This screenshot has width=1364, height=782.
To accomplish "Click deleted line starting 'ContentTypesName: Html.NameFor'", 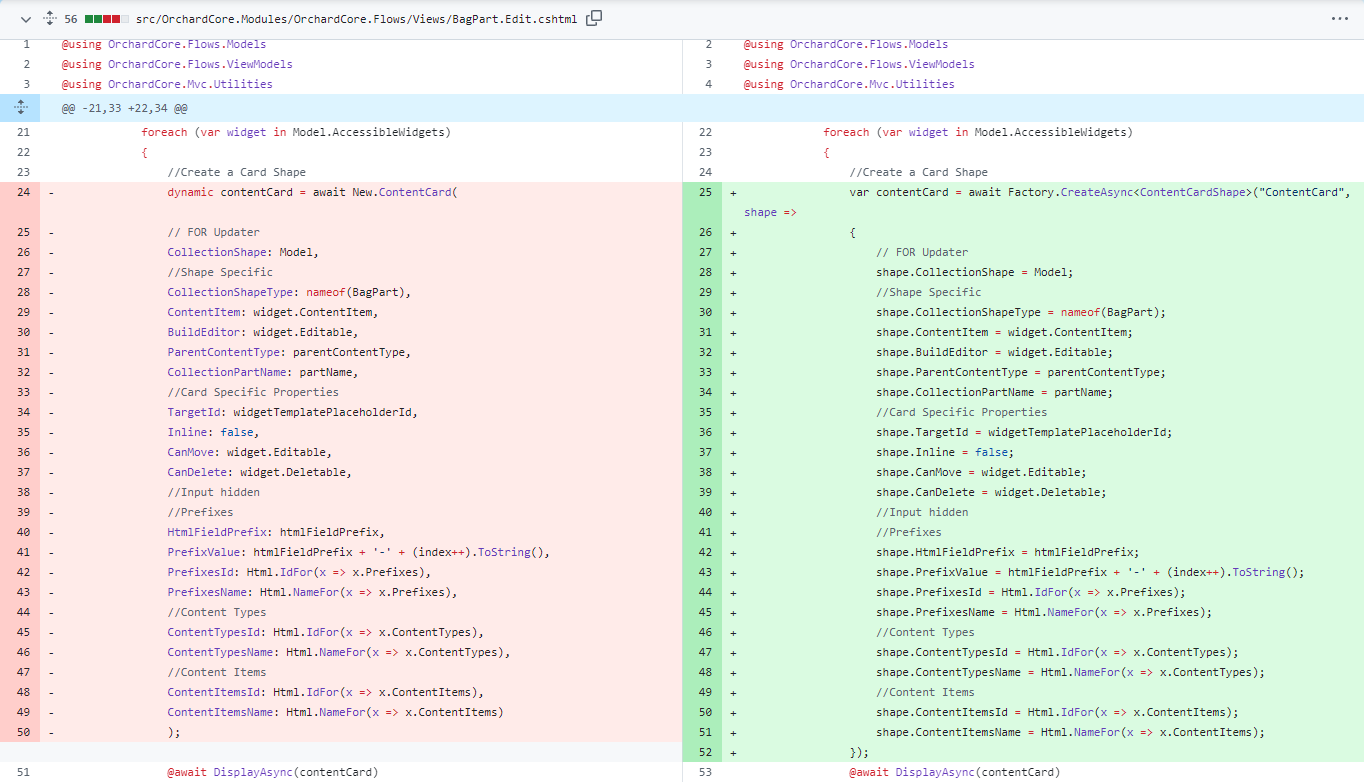I will click(339, 652).
